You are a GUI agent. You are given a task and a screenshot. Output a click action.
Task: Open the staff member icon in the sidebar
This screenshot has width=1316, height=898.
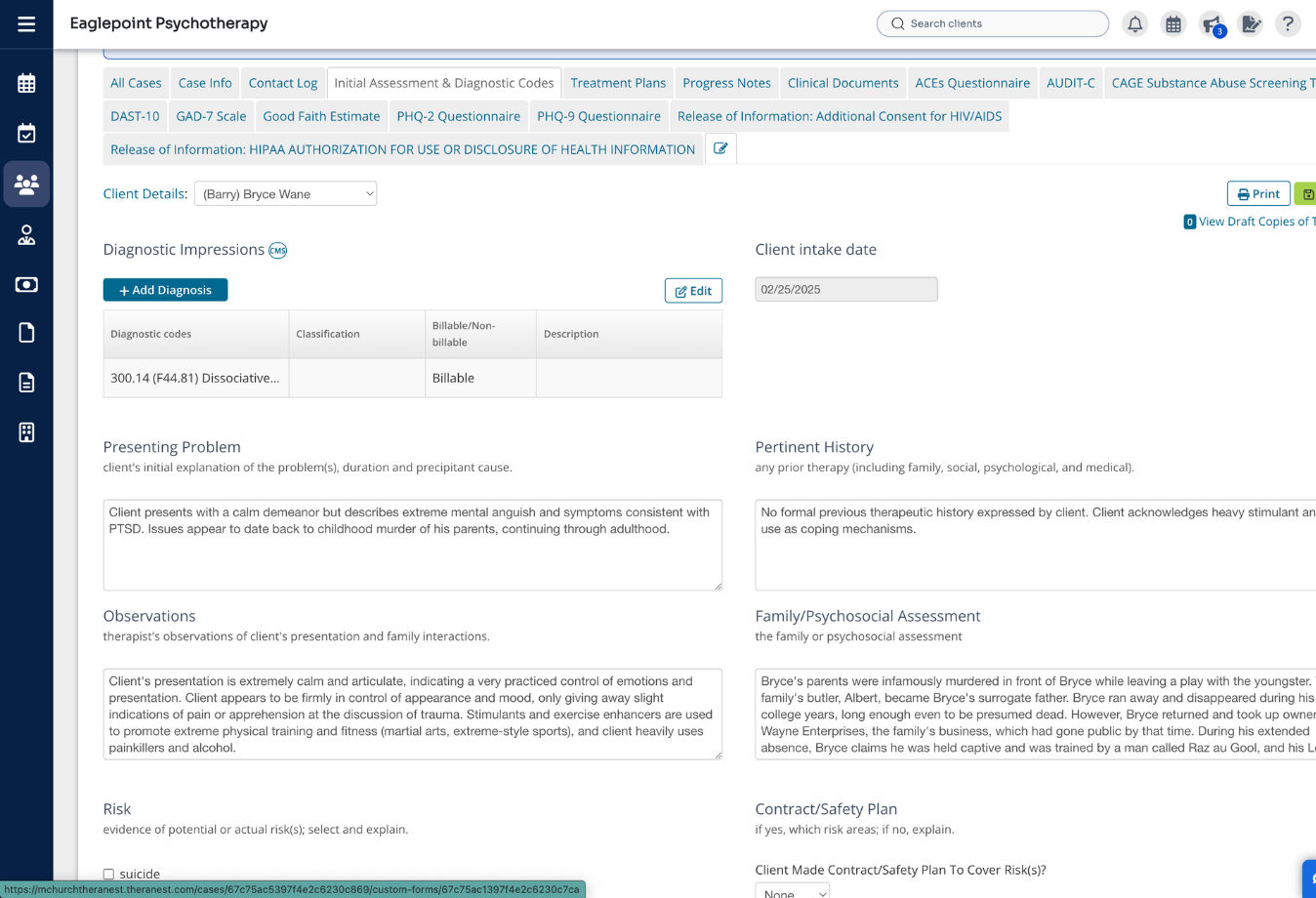pyautogui.click(x=26, y=235)
